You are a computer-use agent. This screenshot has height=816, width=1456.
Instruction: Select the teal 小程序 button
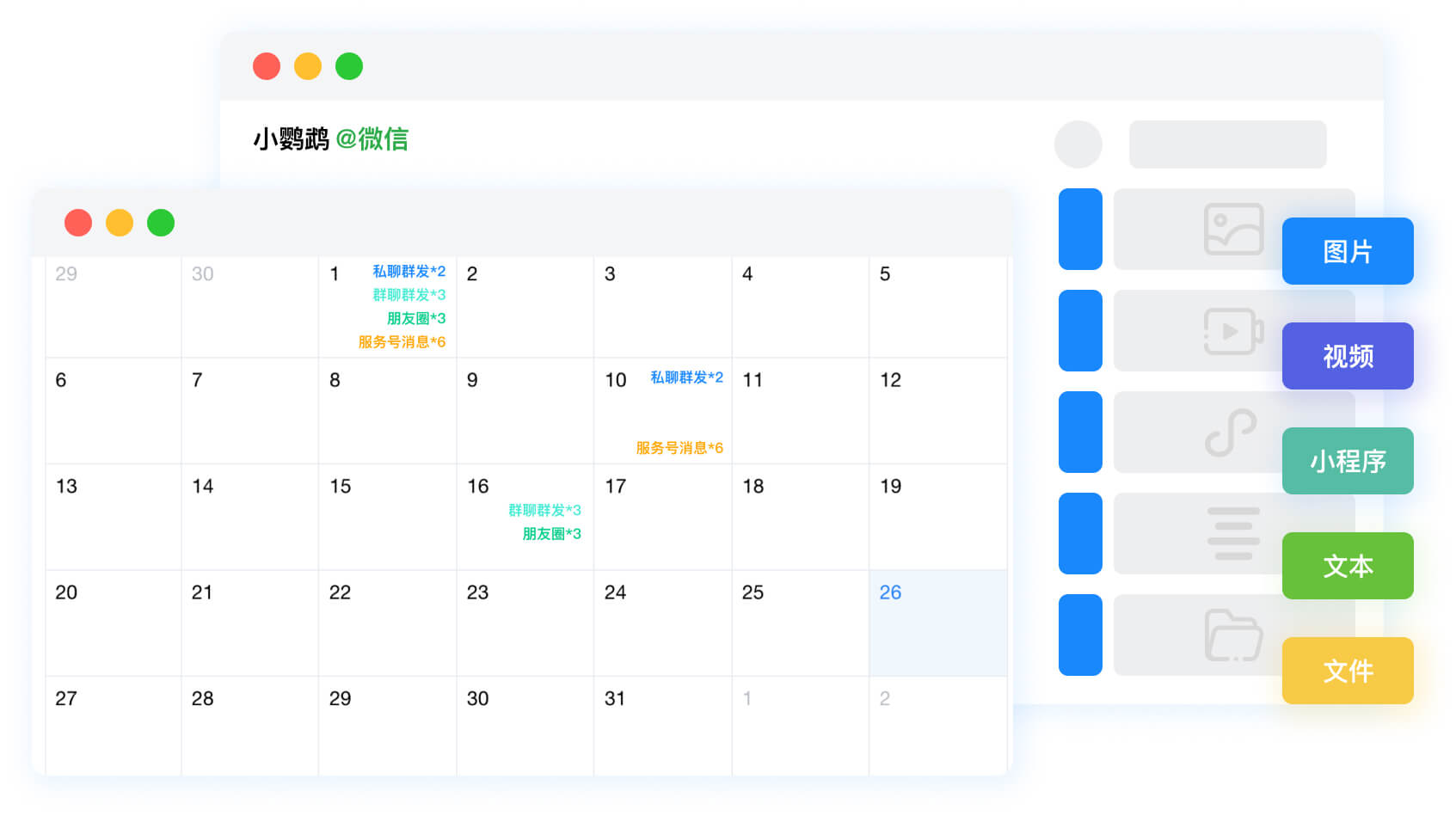point(1347,461)
